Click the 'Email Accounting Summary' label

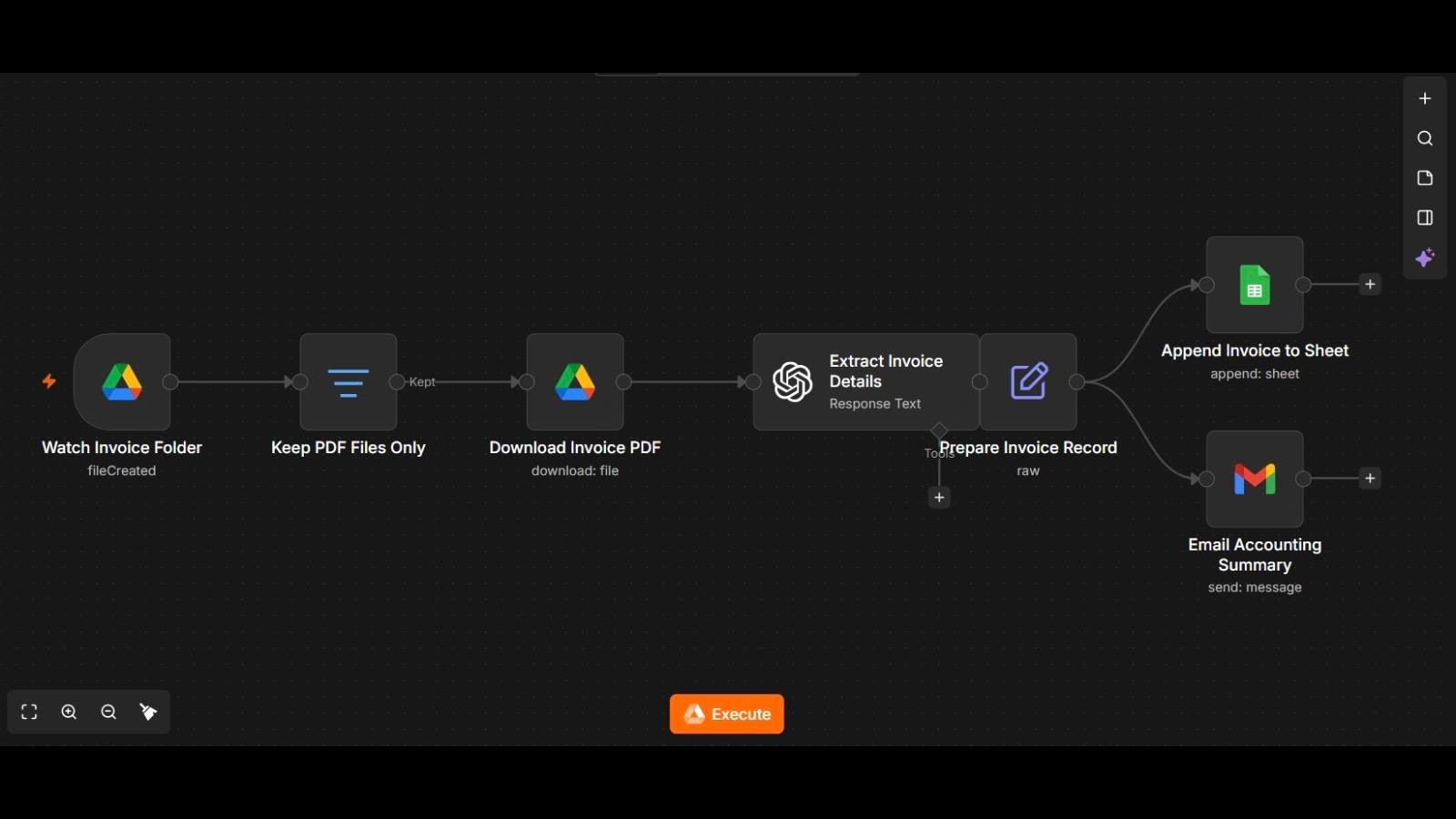tap(1255, 555)
